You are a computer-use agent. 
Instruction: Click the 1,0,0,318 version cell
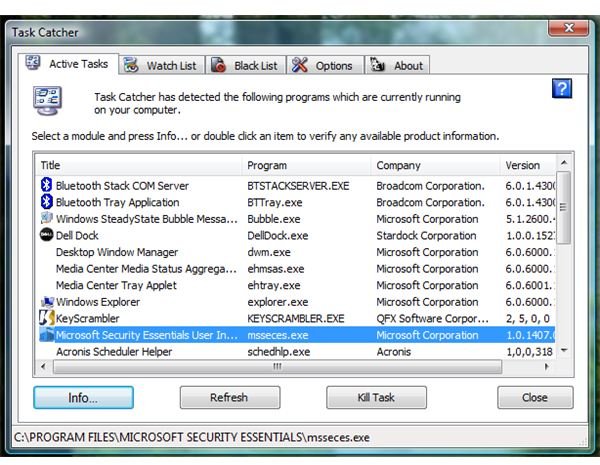click(x=529, y=352)
